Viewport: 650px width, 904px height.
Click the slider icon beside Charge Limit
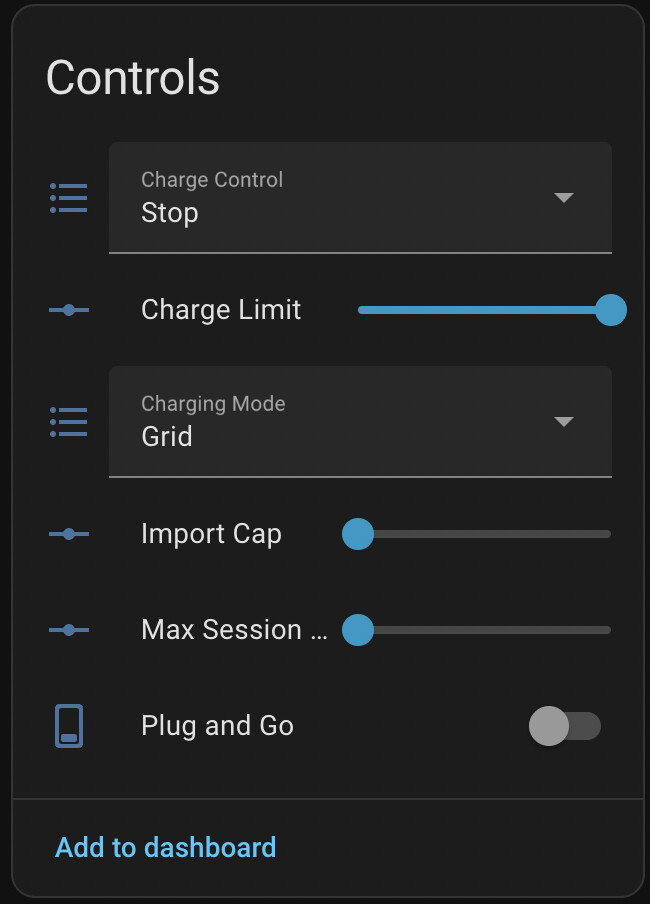tap(68, 310)
